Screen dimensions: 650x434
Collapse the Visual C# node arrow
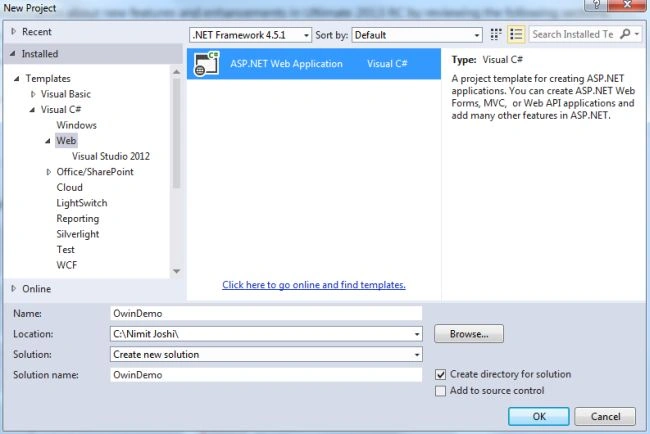(32, 110)
